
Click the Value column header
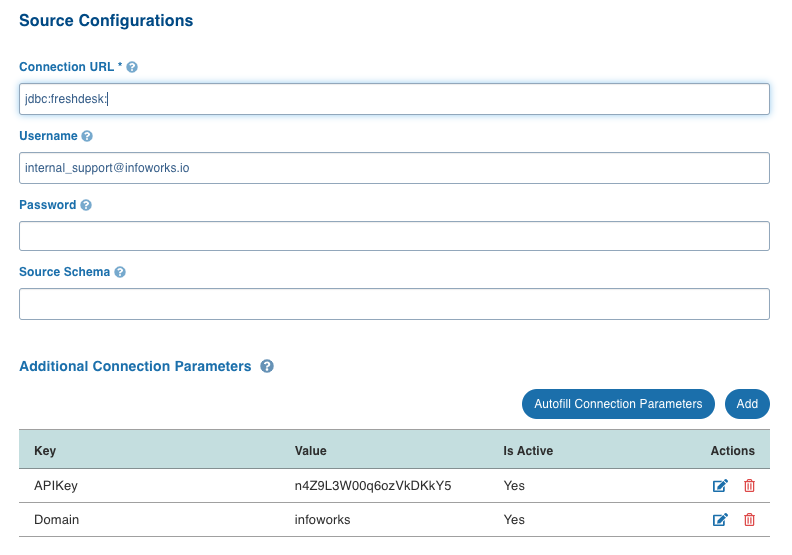311,451
